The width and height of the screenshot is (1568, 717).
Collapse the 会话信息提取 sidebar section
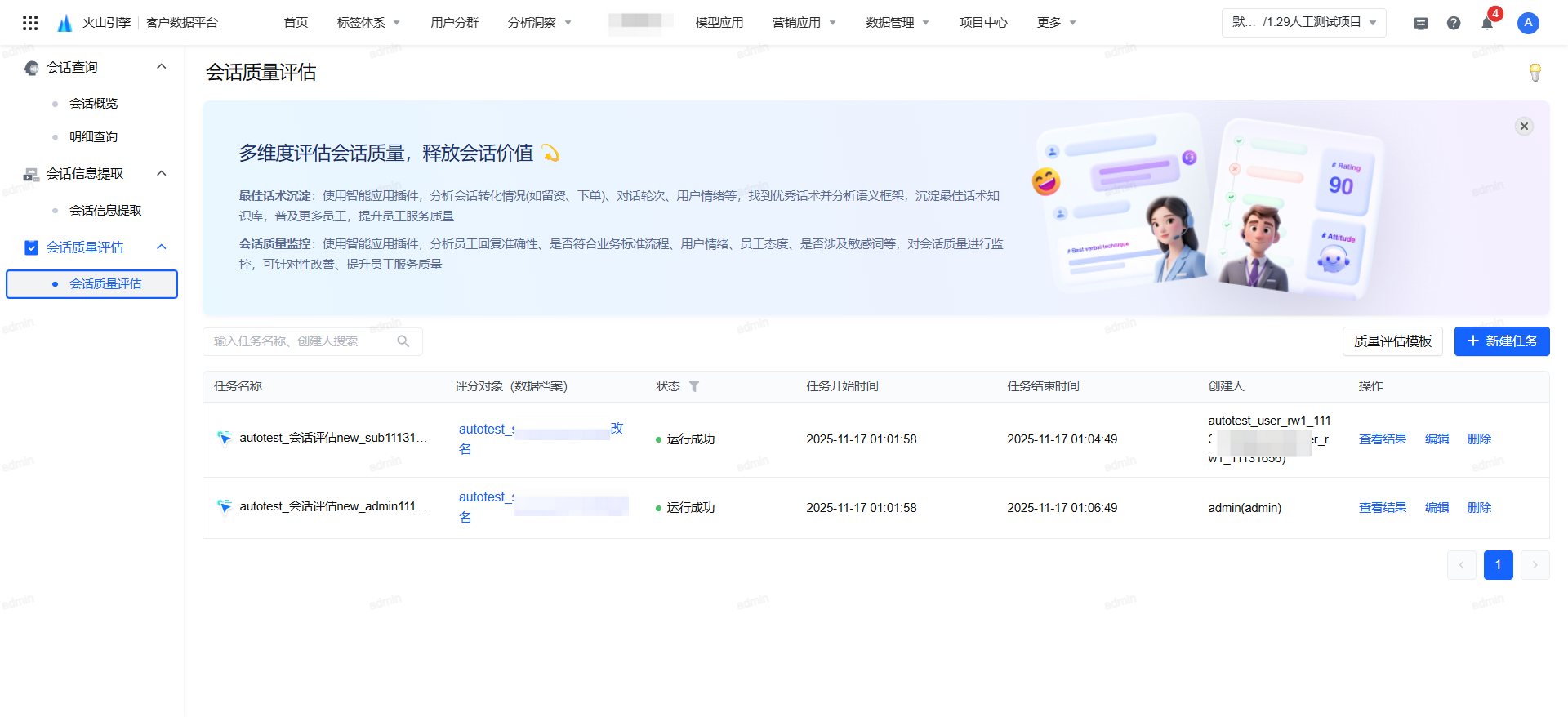pos(162,173)
